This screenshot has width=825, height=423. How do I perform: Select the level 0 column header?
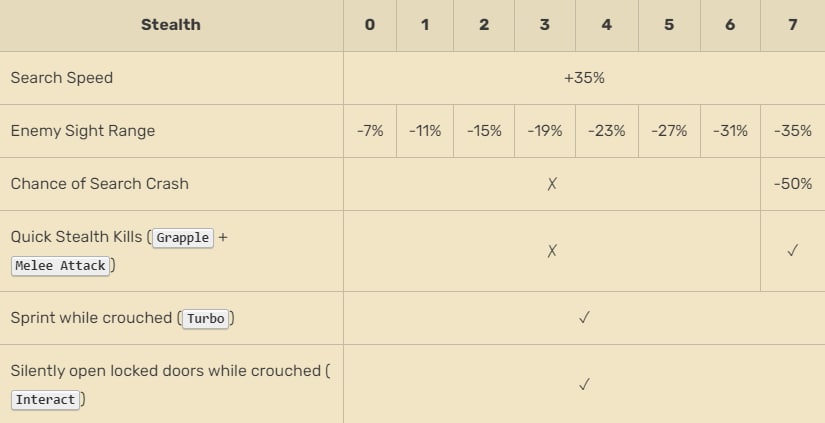tap(370, 25)
